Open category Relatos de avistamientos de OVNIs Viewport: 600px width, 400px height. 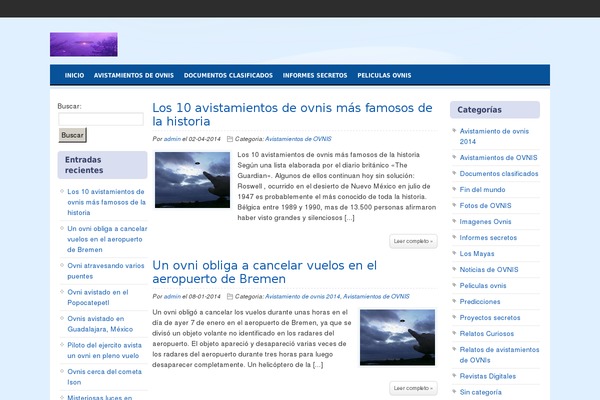point(499,355)
